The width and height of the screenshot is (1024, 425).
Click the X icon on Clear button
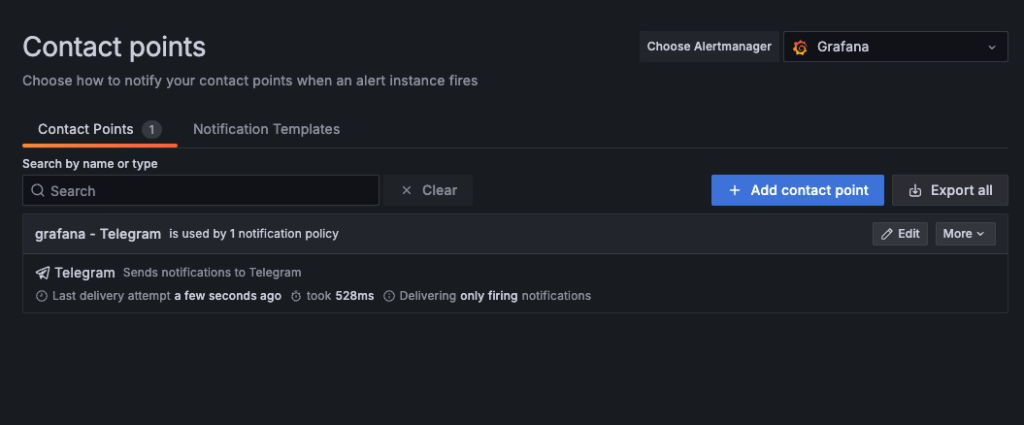[x=407, y=191]
